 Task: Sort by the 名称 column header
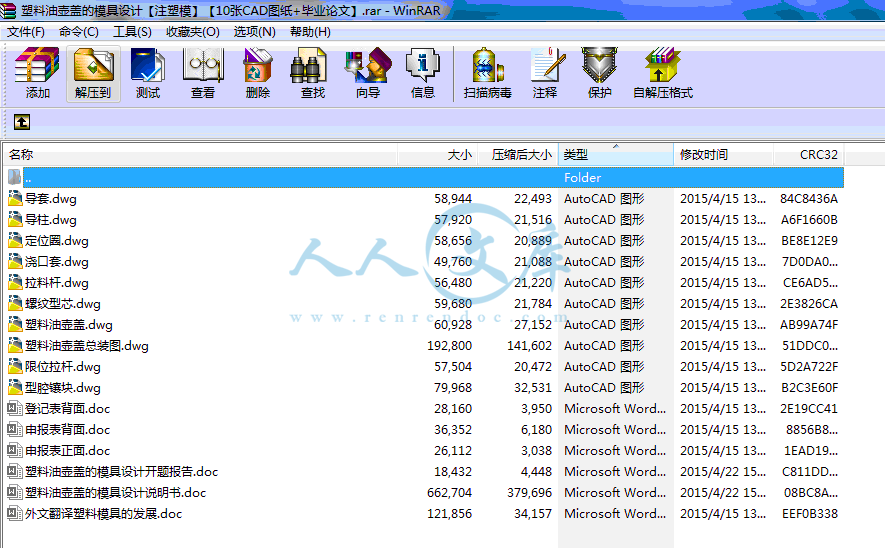pyautogui.click(x=200, y=155)
